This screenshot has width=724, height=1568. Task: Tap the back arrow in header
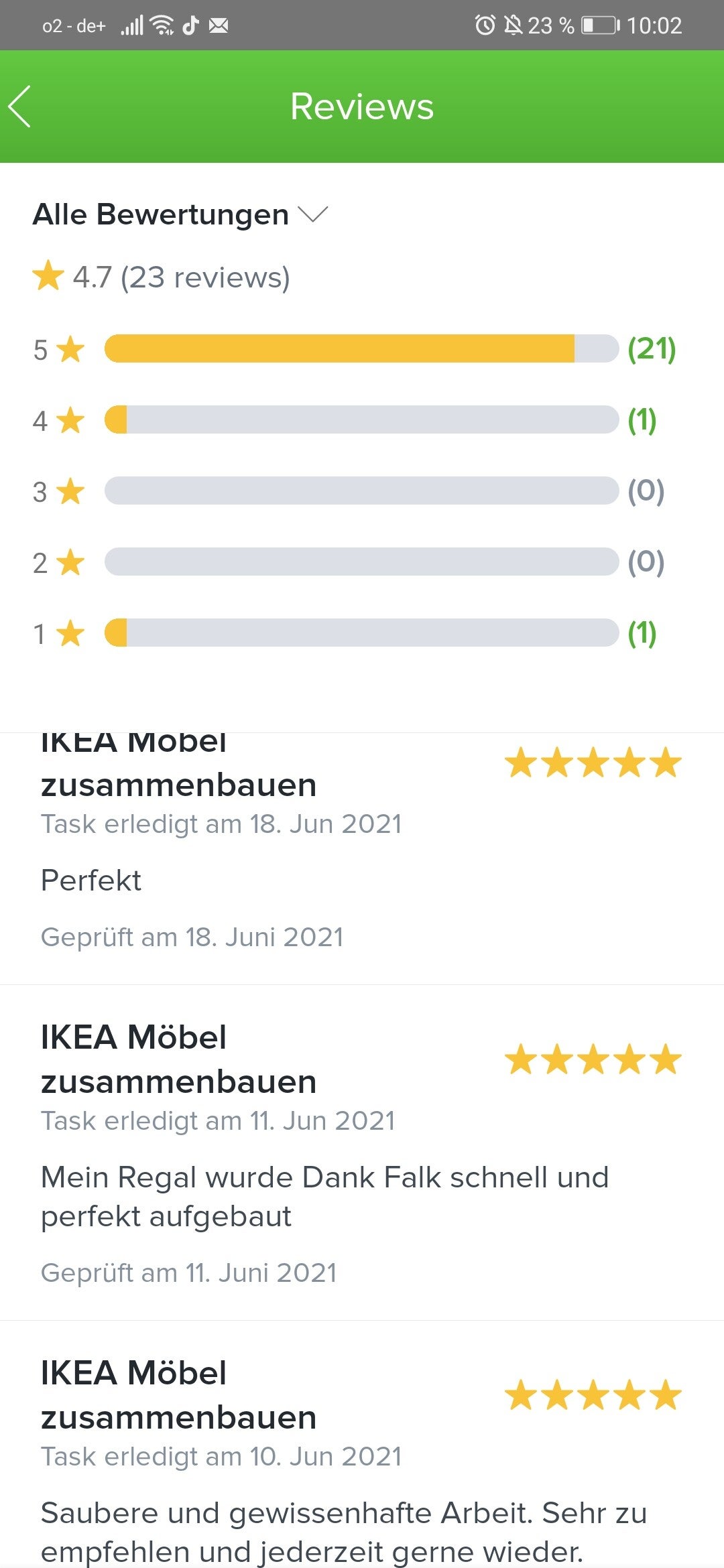20,107
